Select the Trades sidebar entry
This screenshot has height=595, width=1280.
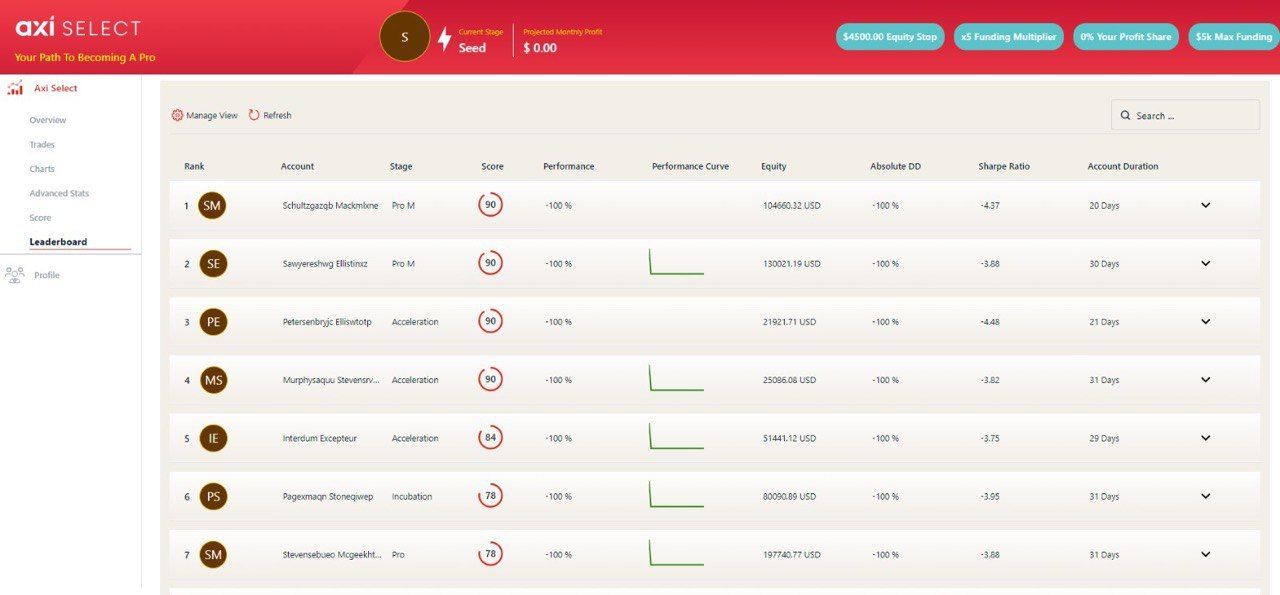[x=41, y=144]
